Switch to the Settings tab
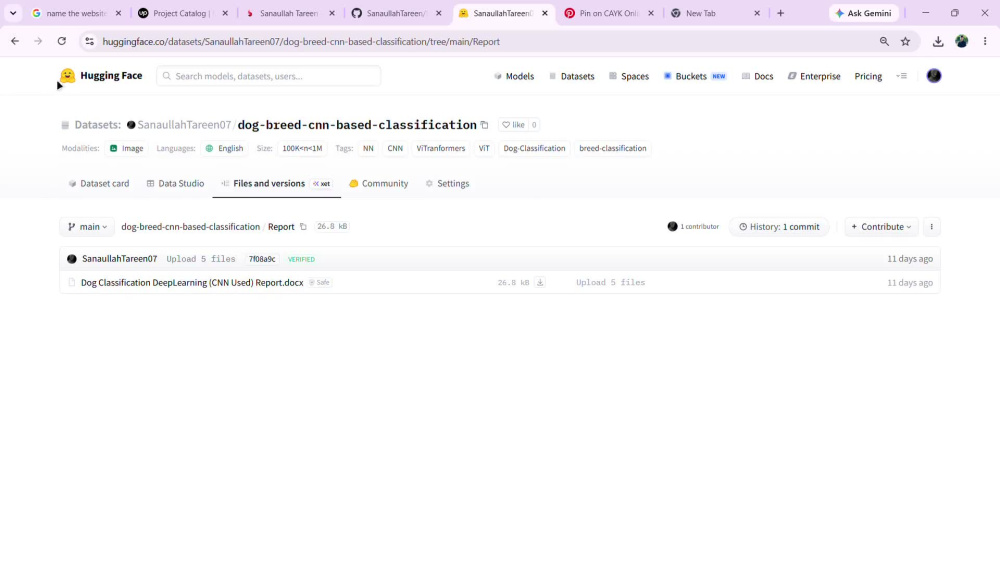The image size is (1000, 563). point(447,184)
